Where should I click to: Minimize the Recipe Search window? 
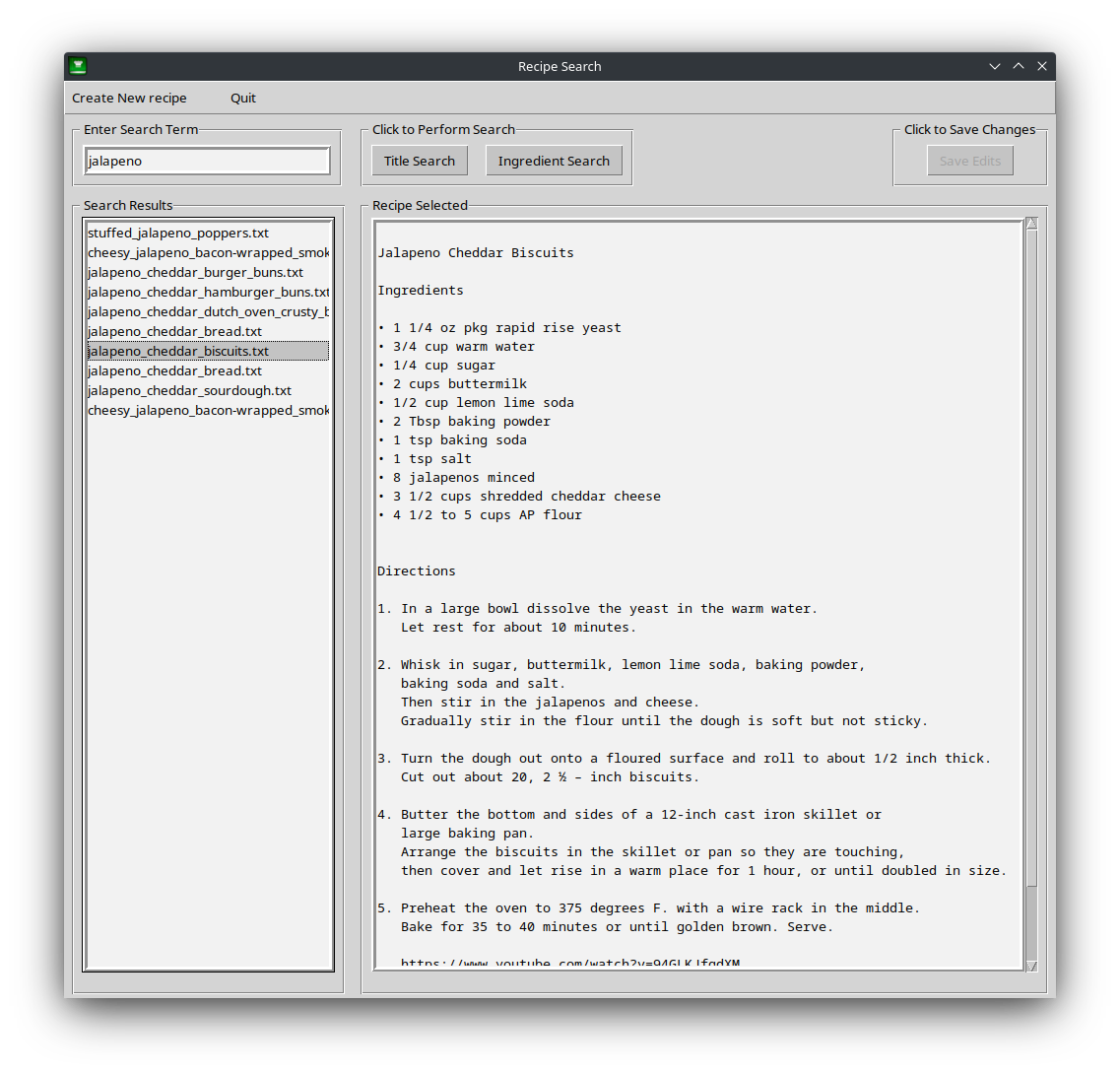click(994, 66)
